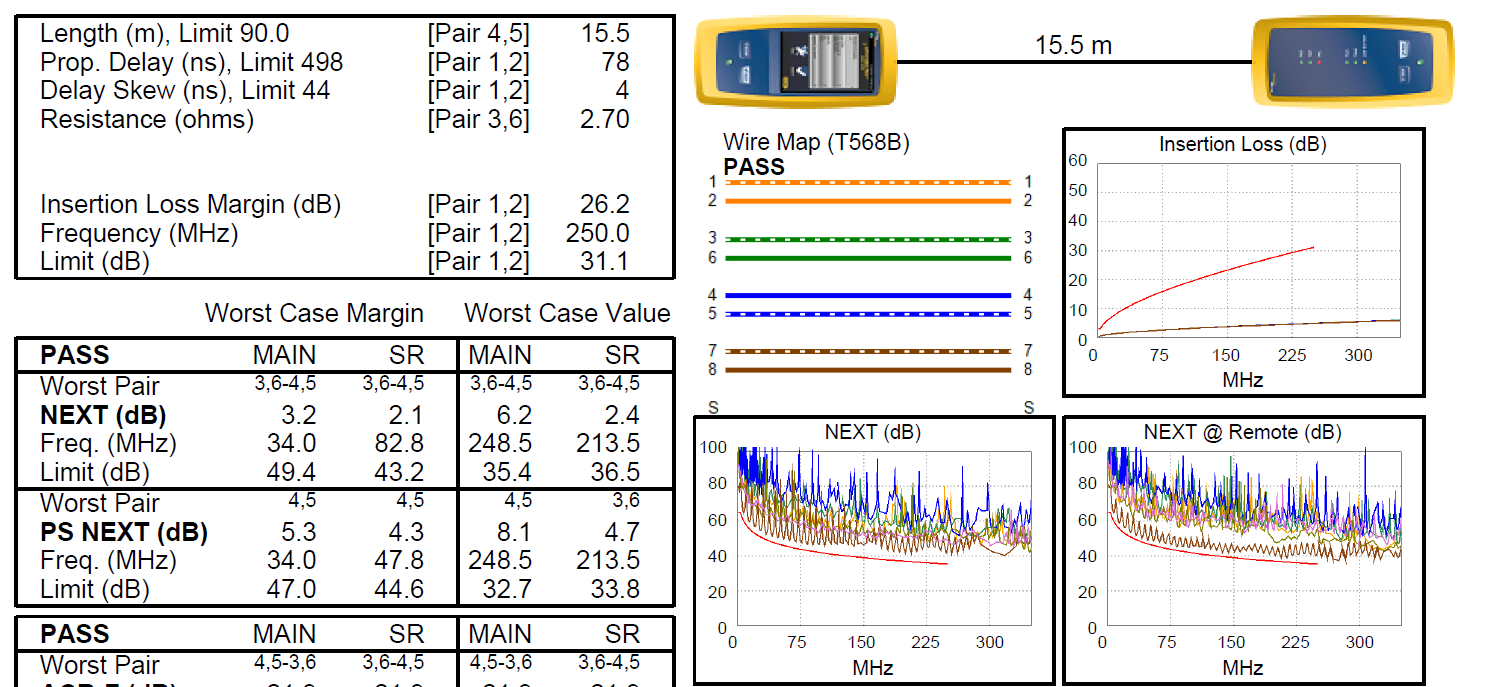Select the Delay Skew (ns) row label

pyautogui.click(x=185, y=91)
